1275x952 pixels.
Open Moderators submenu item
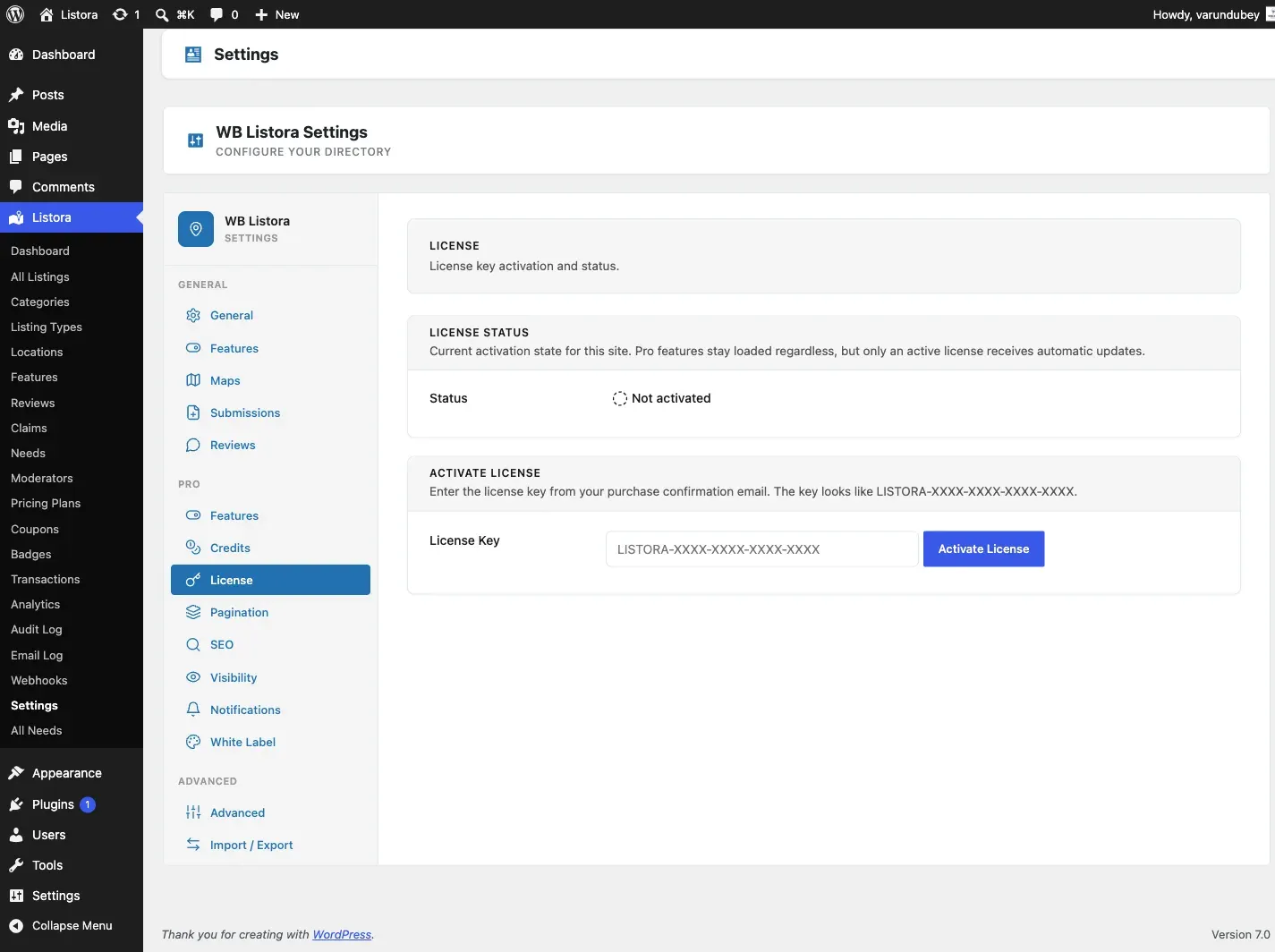[42, 478]
